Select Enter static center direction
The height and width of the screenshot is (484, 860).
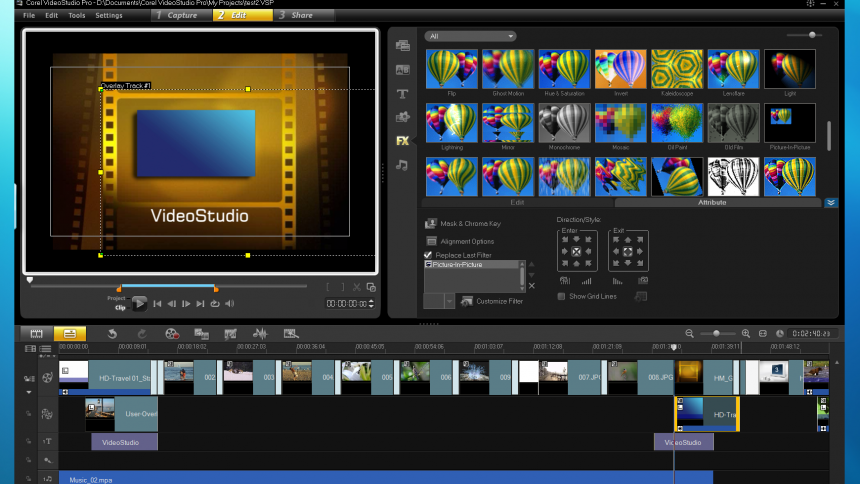[576, 252]
